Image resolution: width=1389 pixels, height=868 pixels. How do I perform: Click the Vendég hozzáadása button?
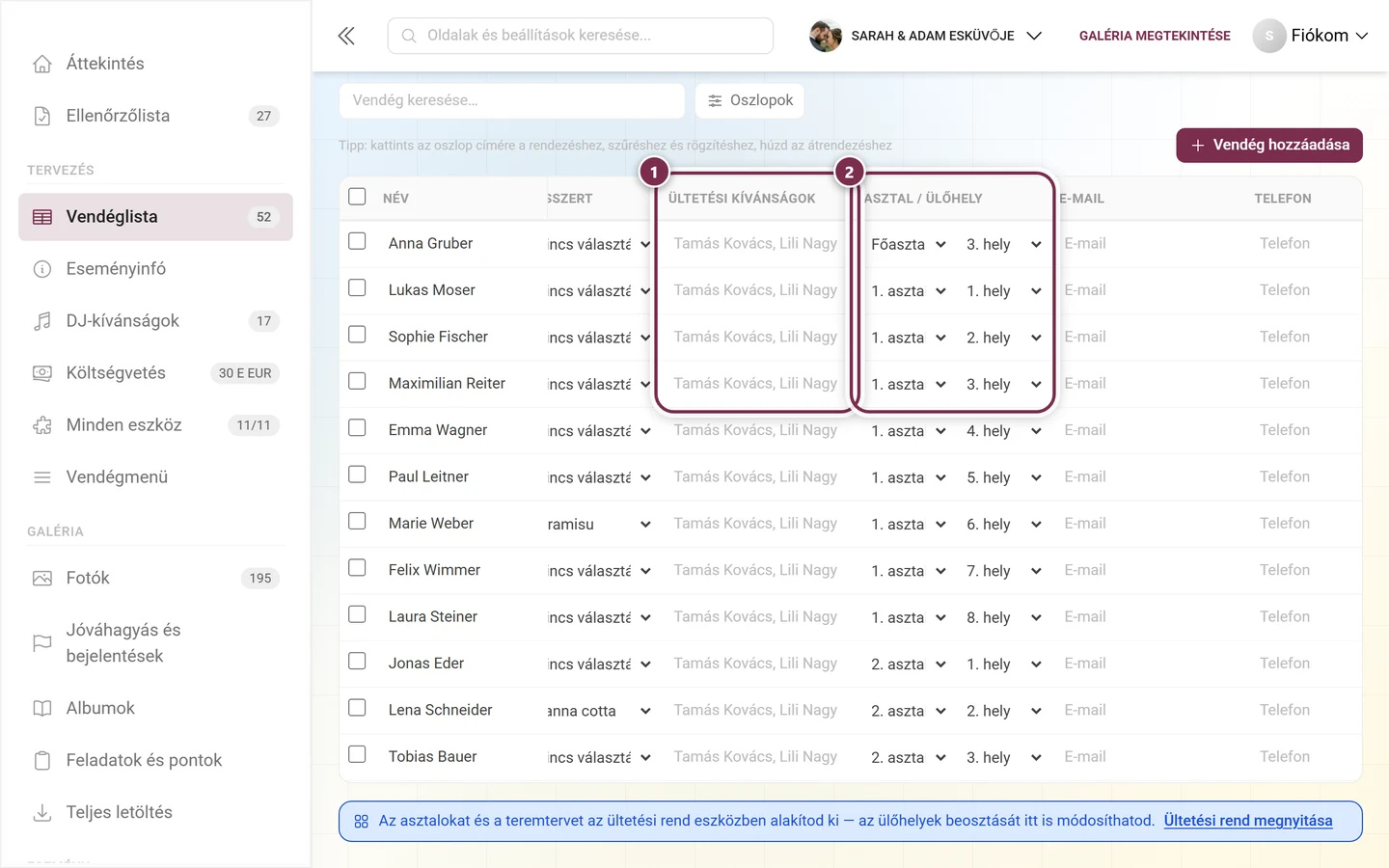click(x=1269, y=146)
